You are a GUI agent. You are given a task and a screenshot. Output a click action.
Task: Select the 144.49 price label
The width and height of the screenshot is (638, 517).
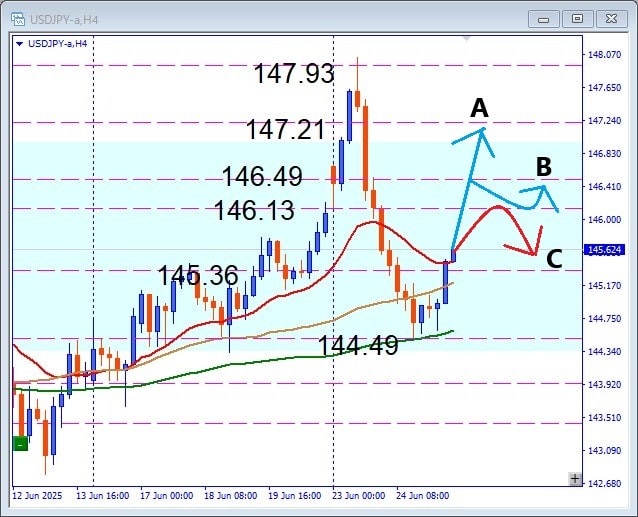pyautogui.click(x=358, y=346)
